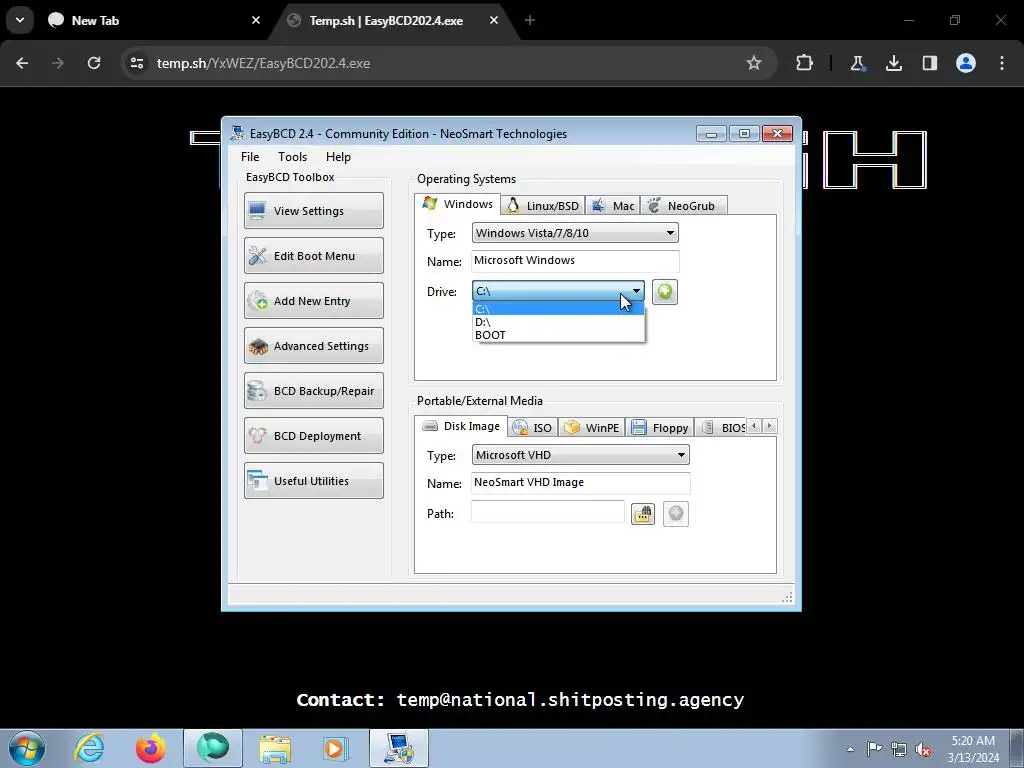
Task: Open the Add New Entry section
Action: (x=313, y=300)
